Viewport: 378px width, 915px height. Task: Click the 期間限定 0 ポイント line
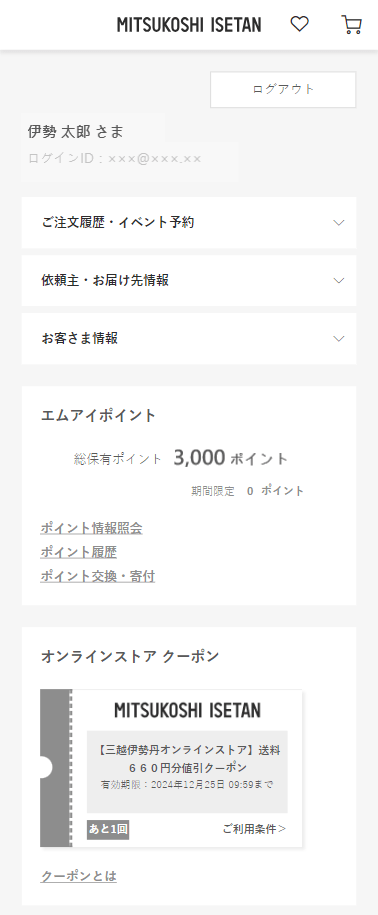247,491
